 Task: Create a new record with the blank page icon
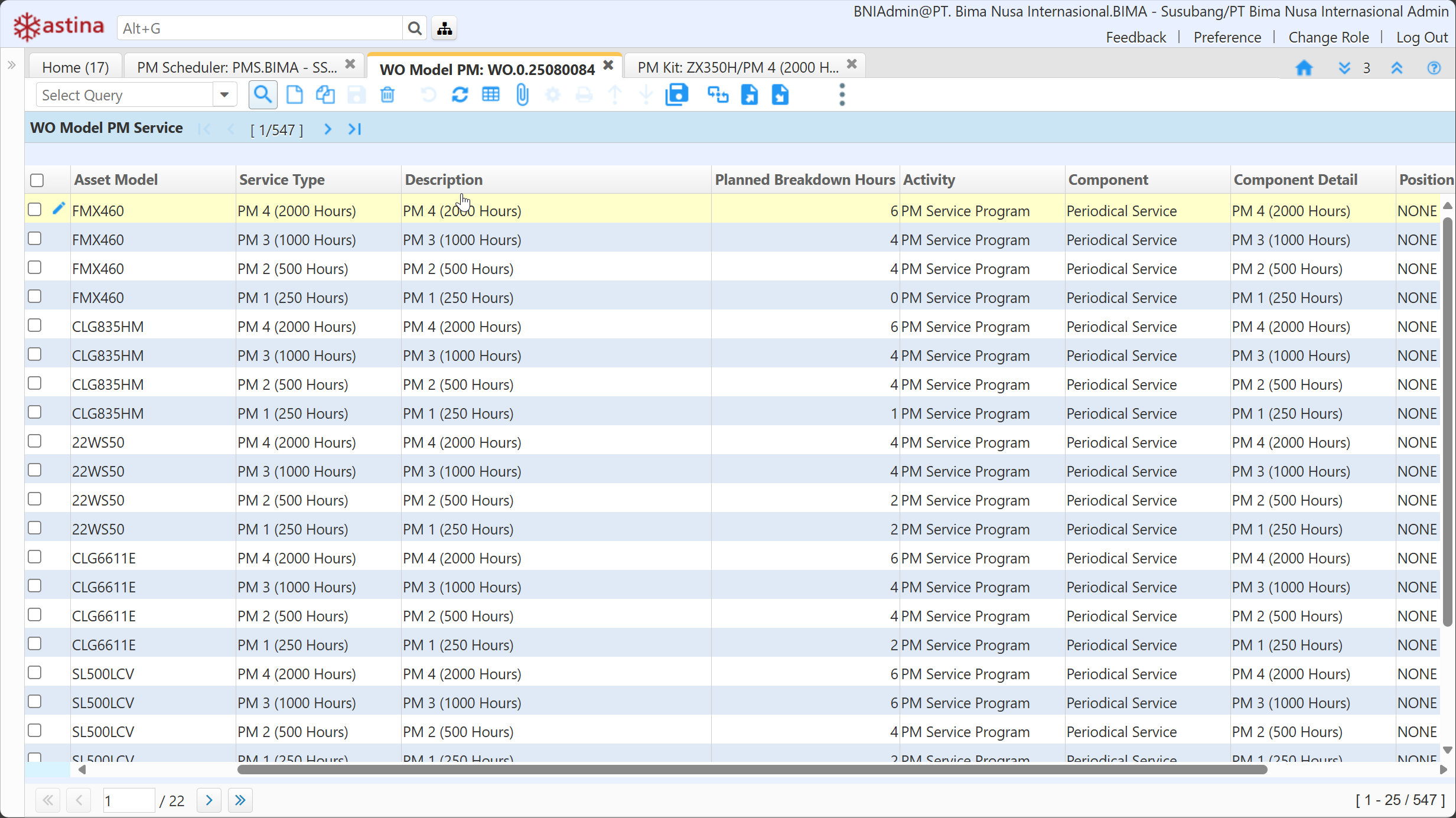294,95
